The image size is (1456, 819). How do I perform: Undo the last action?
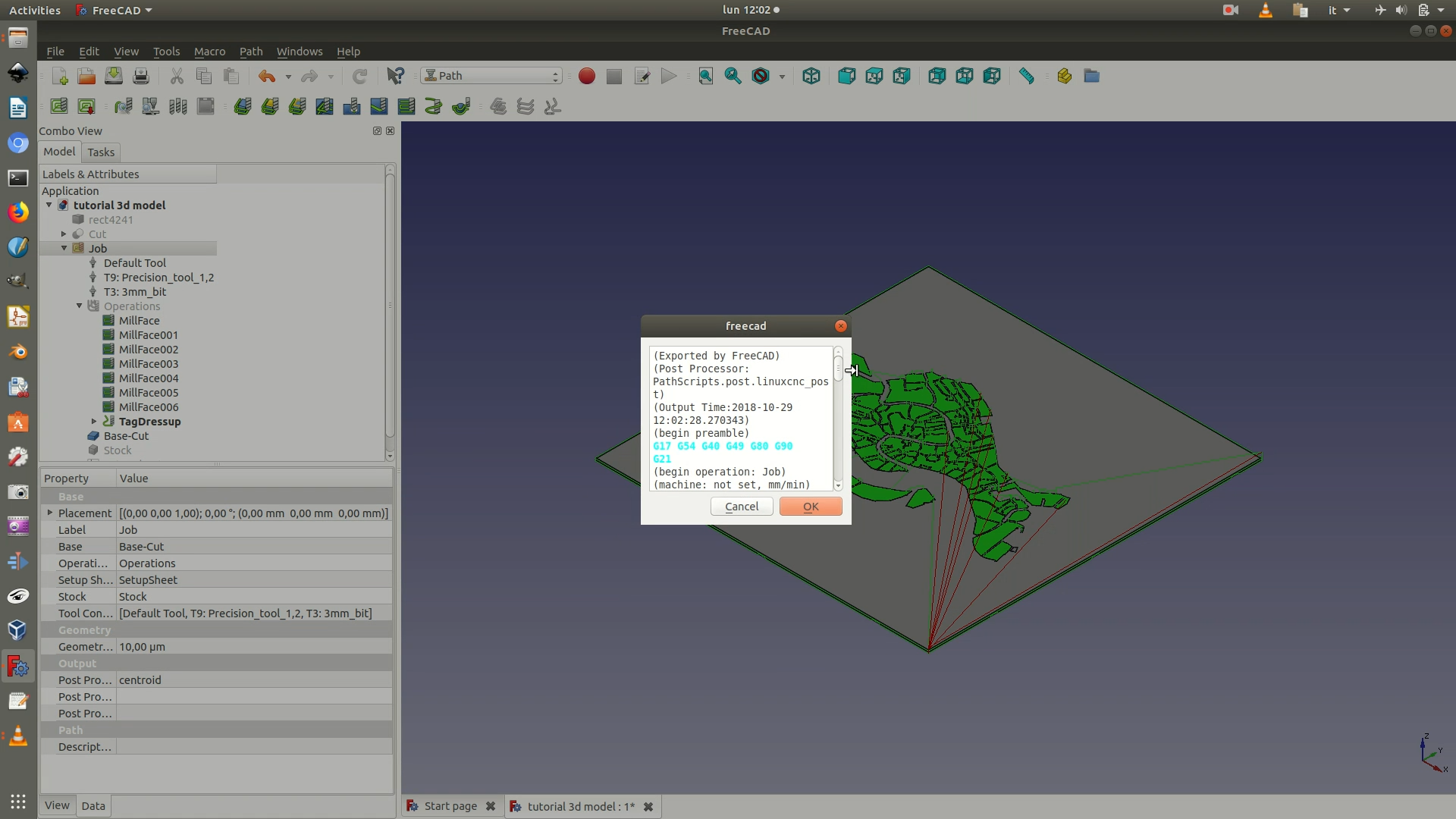click(x=267, y=76)
